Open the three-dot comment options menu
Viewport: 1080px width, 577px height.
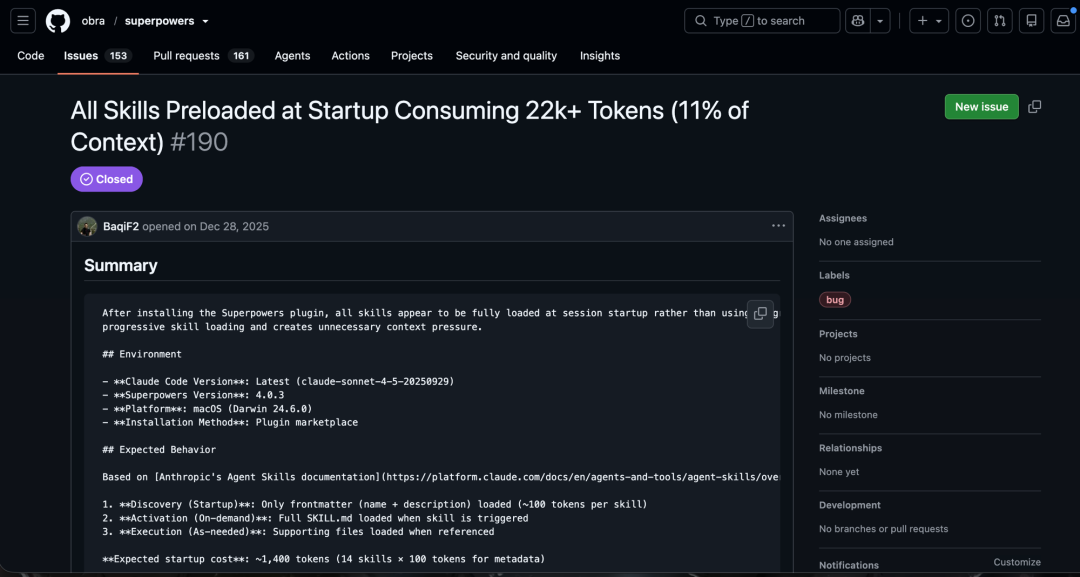click(778, 226)
